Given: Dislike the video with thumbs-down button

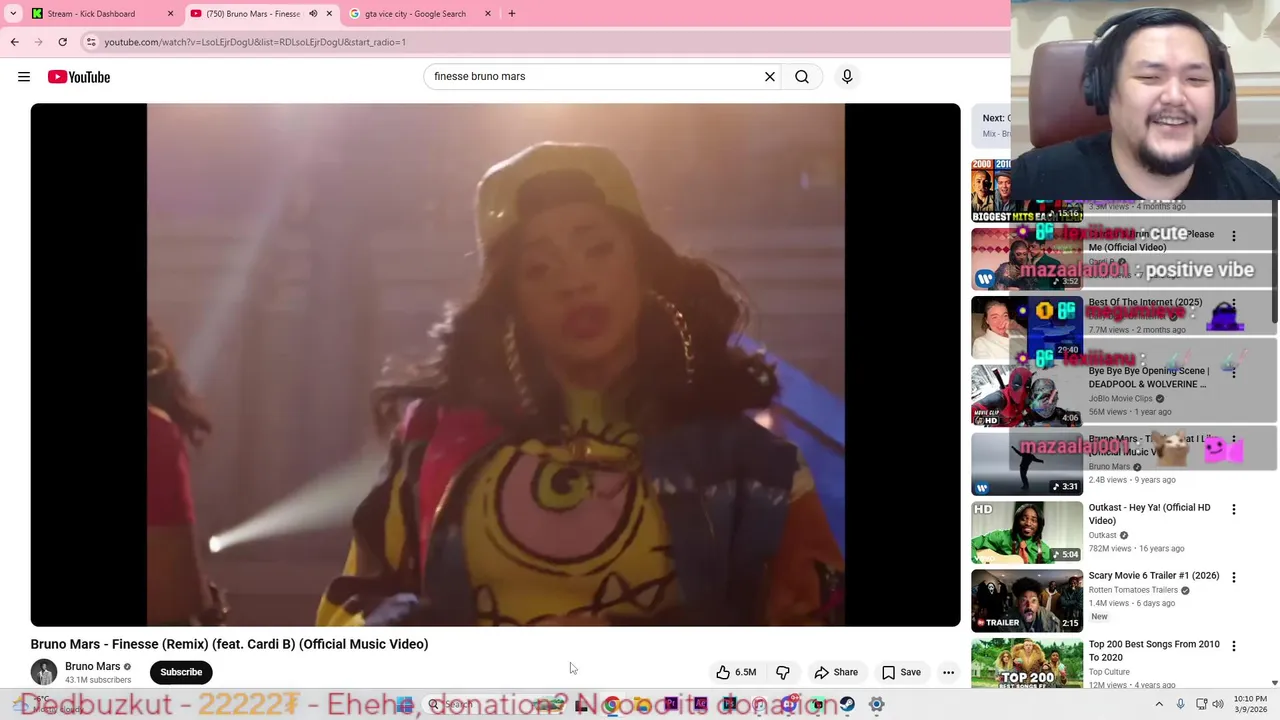Looking at the screenshot, I should 783,672.
